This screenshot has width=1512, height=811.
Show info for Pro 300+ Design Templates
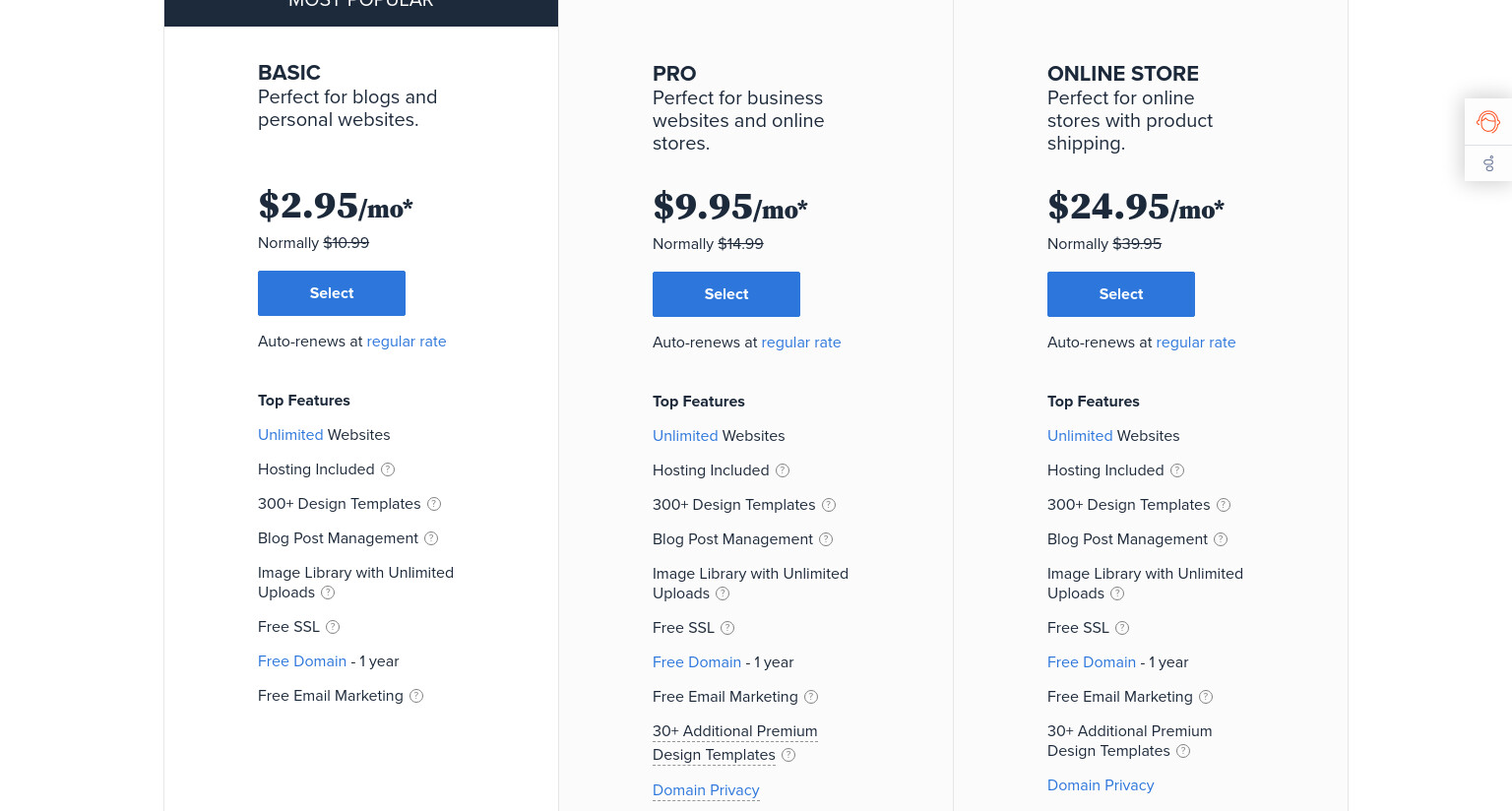[829, 505]
